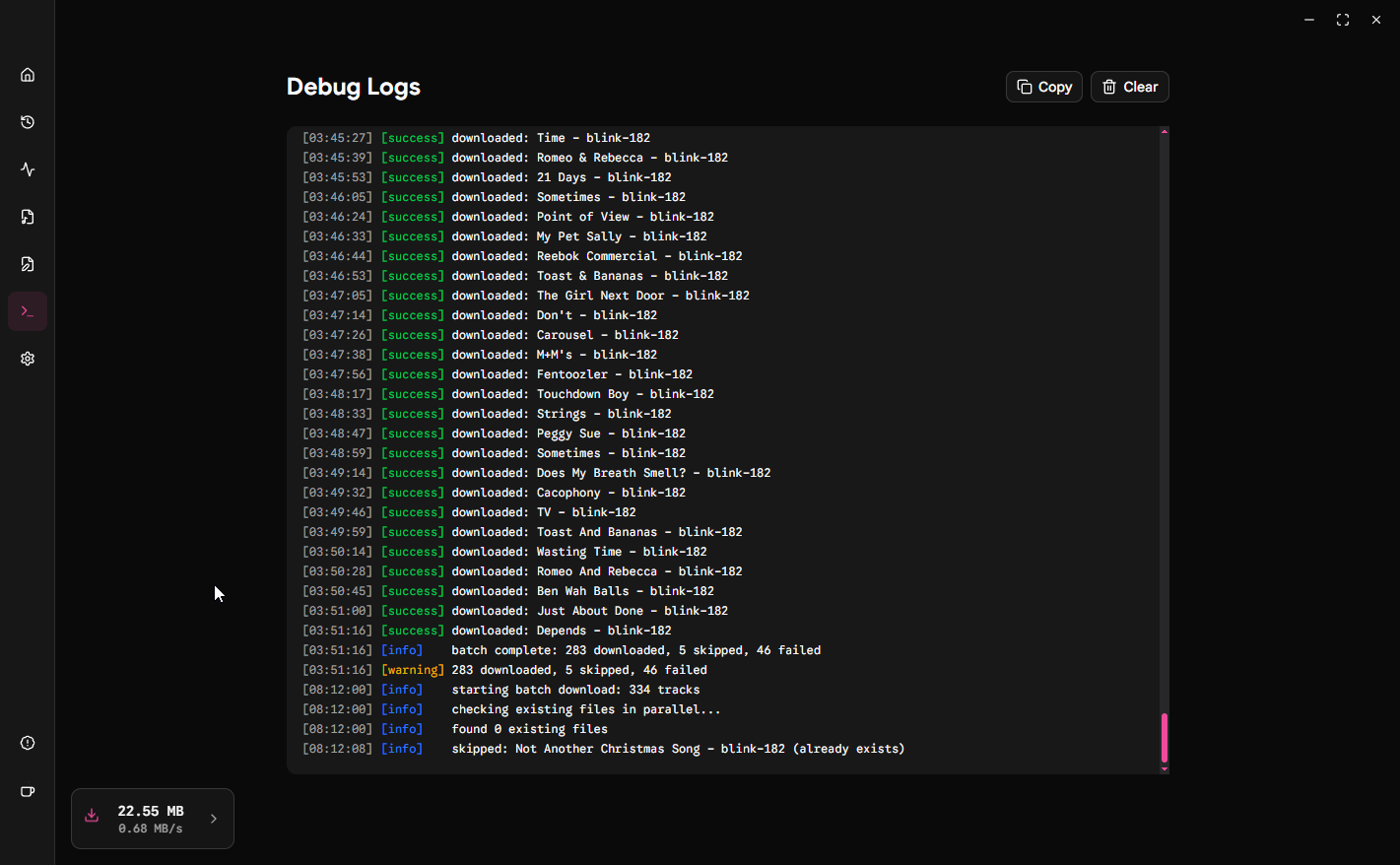The width and height of the screenshot is (1400, 865).
Task: Clear all debug logs
Action: [1129, 87]
